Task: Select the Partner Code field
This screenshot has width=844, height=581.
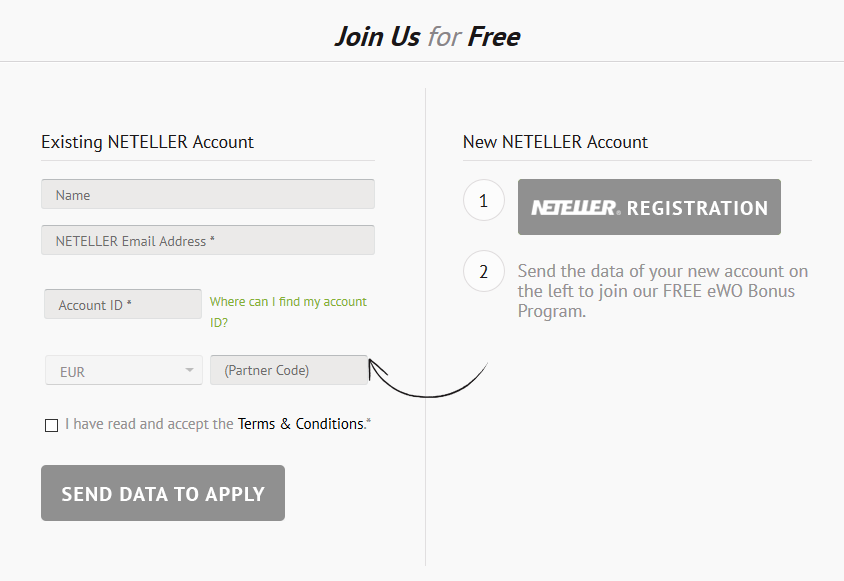Action: [289, 370]
